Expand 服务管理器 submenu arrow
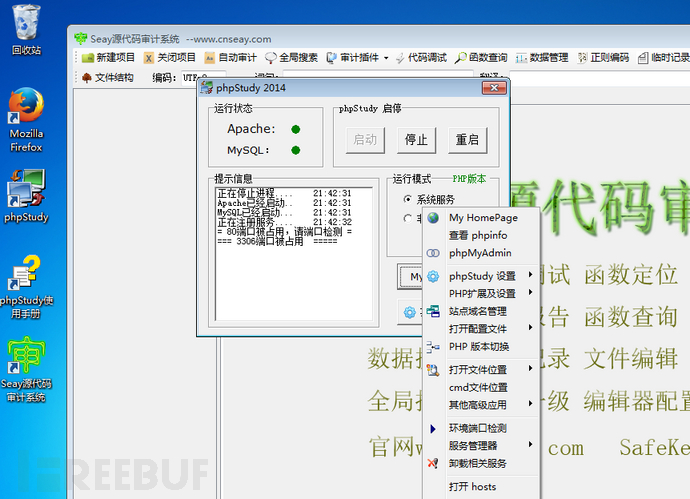Image resolution: width=690 pixels, height=499 pixels. click(531, 444)
